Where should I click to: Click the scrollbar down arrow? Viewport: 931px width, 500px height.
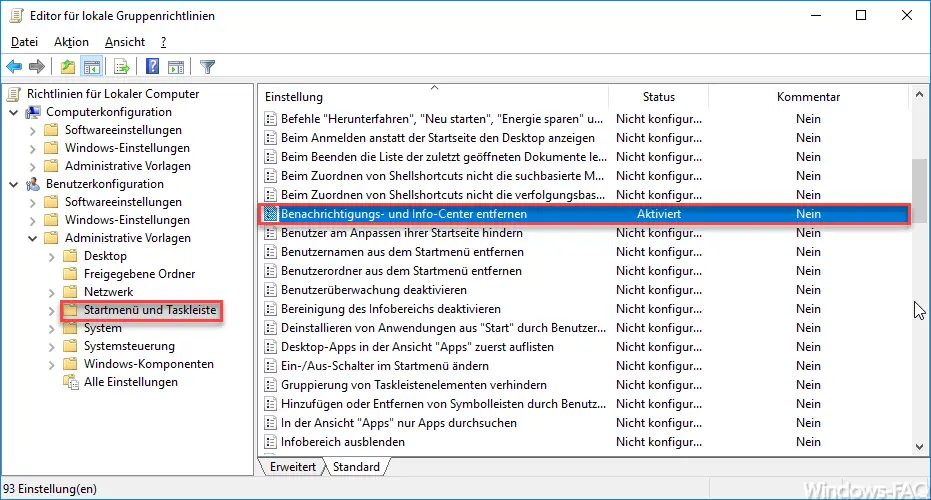(x=919, y=447)
